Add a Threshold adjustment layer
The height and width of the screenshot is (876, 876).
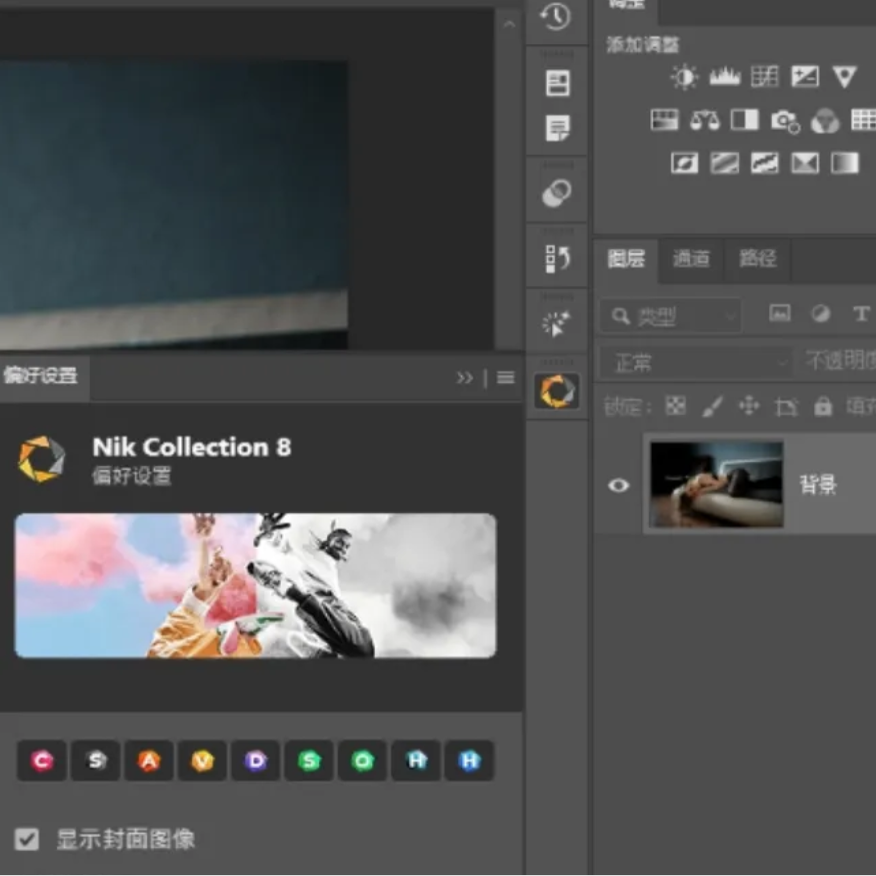coord(764,163)
